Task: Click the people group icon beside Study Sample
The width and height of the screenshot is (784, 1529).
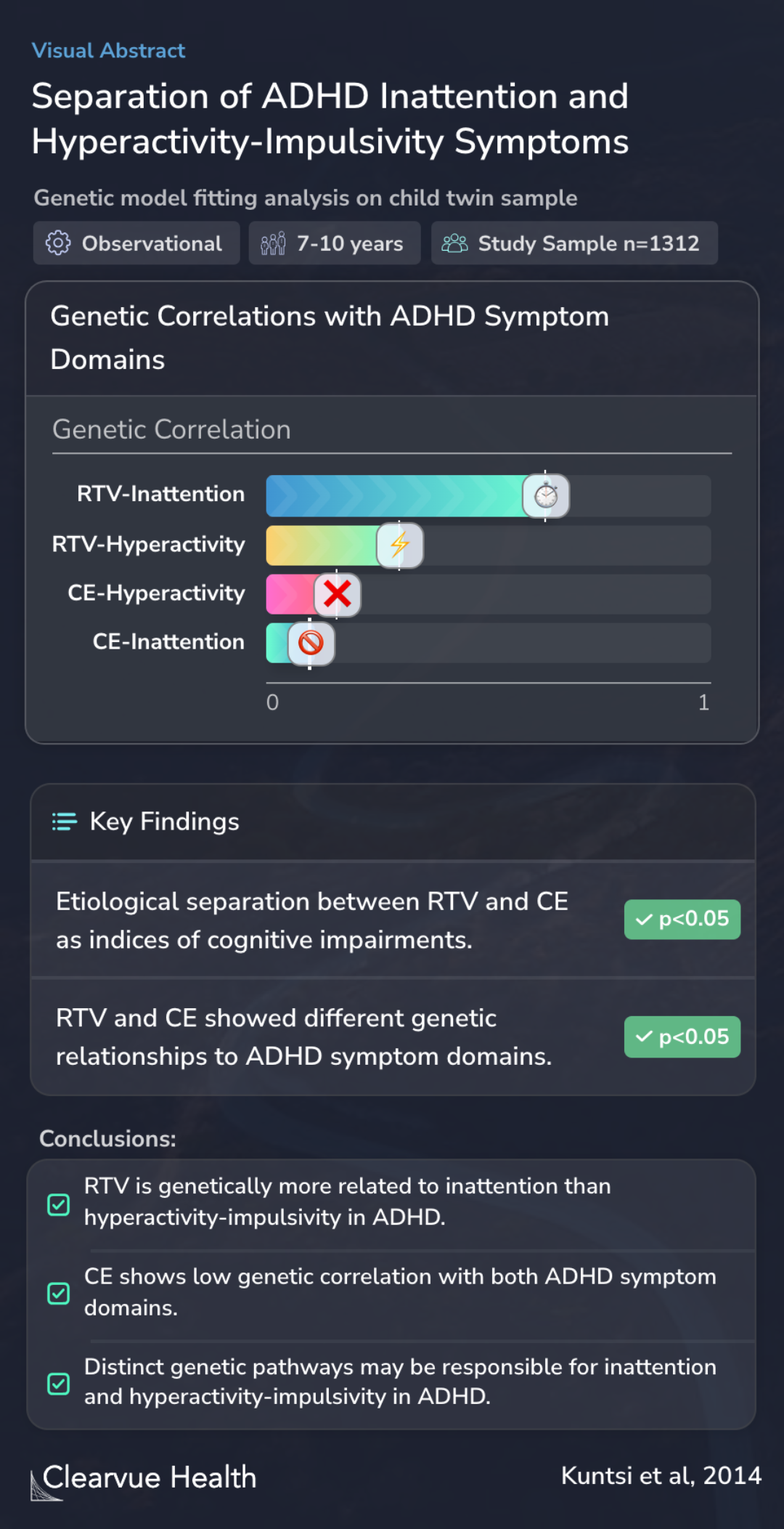Action: (454, 243)
